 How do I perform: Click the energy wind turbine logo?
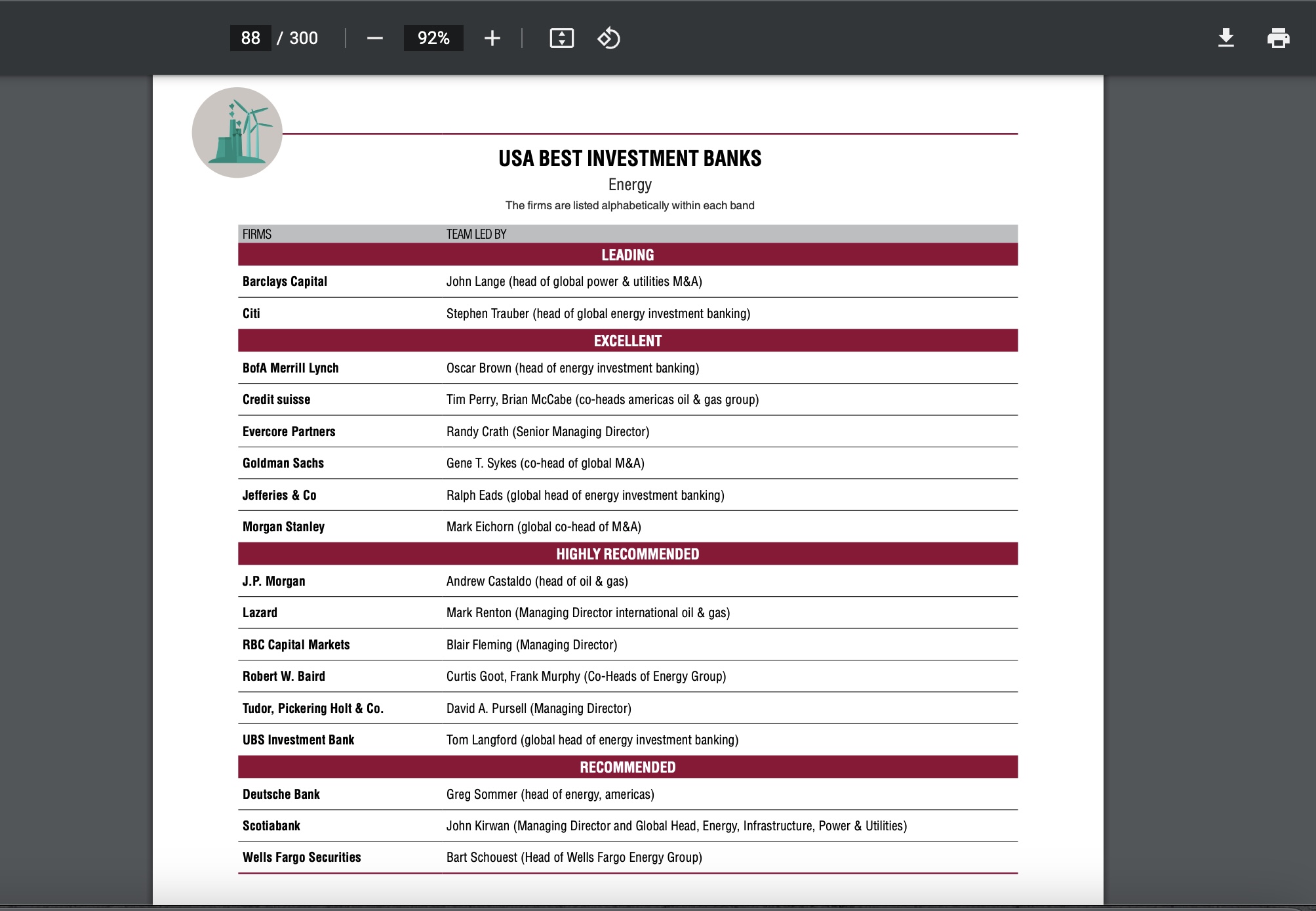click(237, 132)
